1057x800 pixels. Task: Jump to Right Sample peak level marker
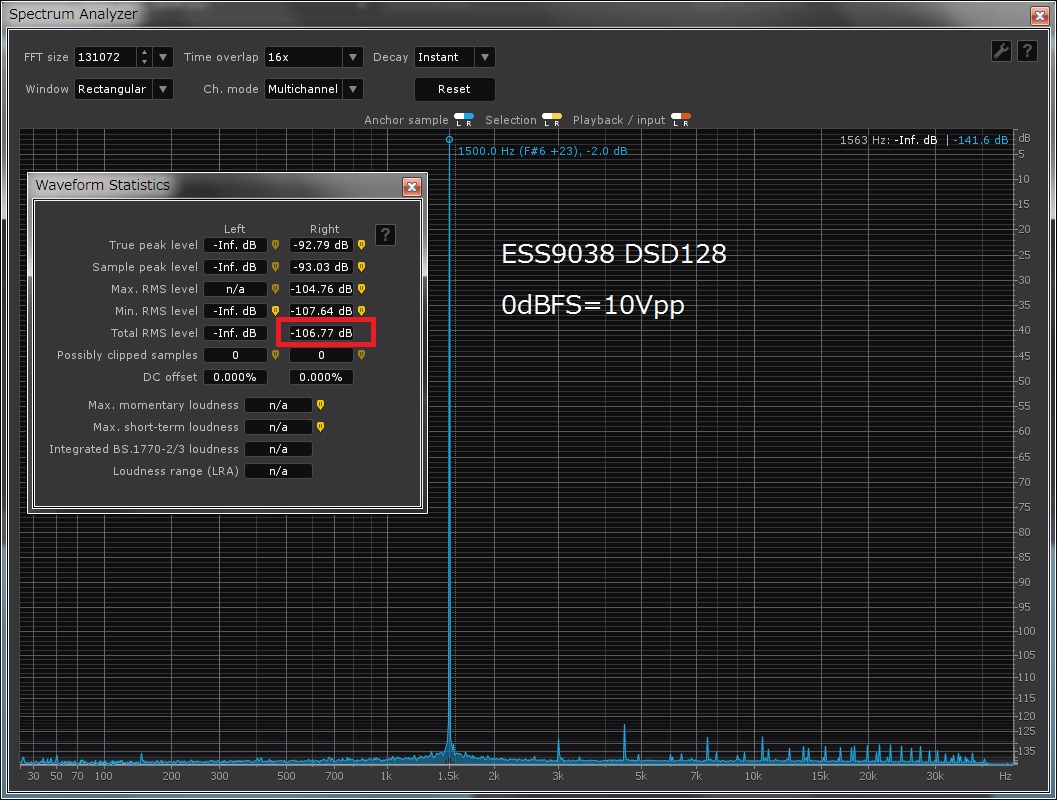coord(361,268)
